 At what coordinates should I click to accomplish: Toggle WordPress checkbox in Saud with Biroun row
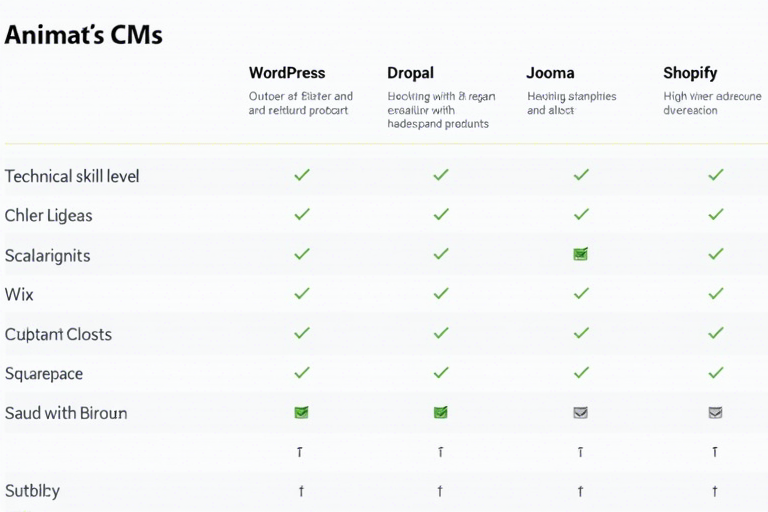point(301,412)
